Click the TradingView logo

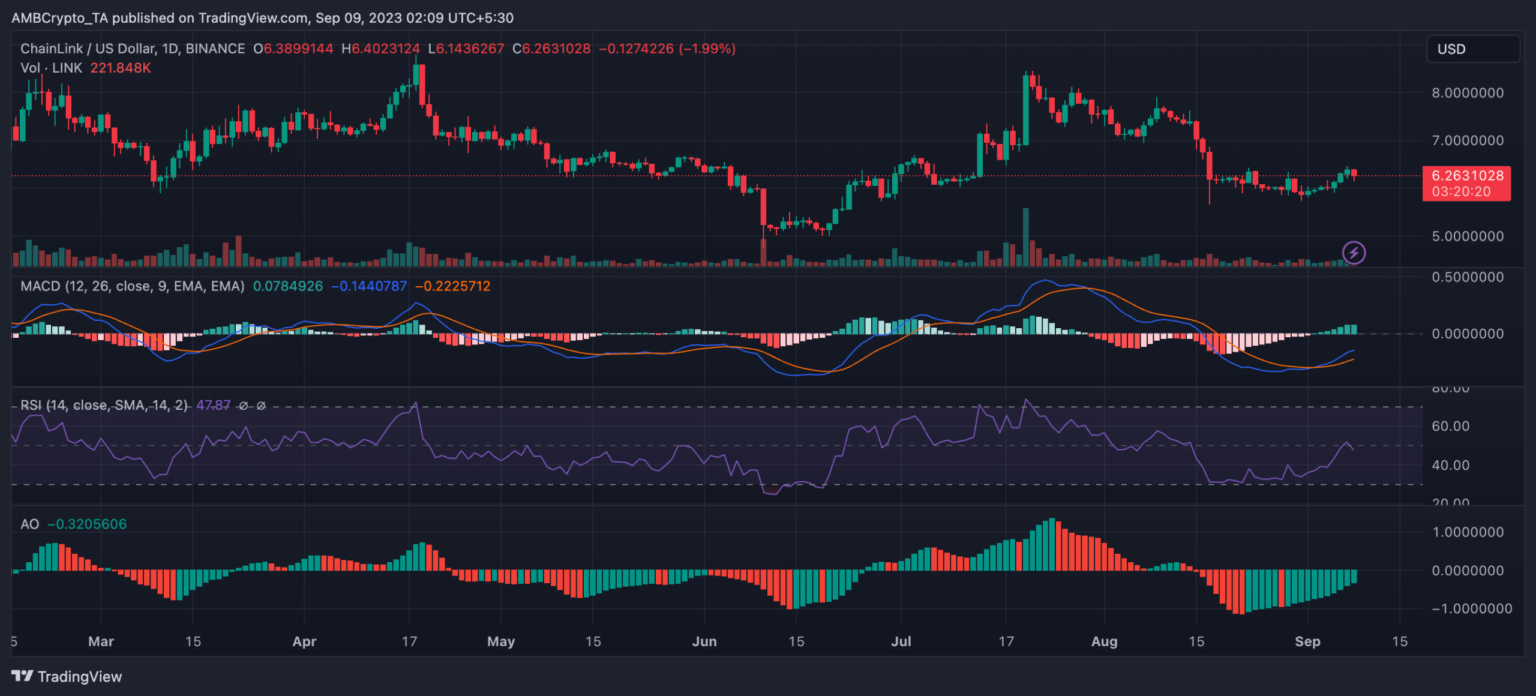click(x=66, y=677)
